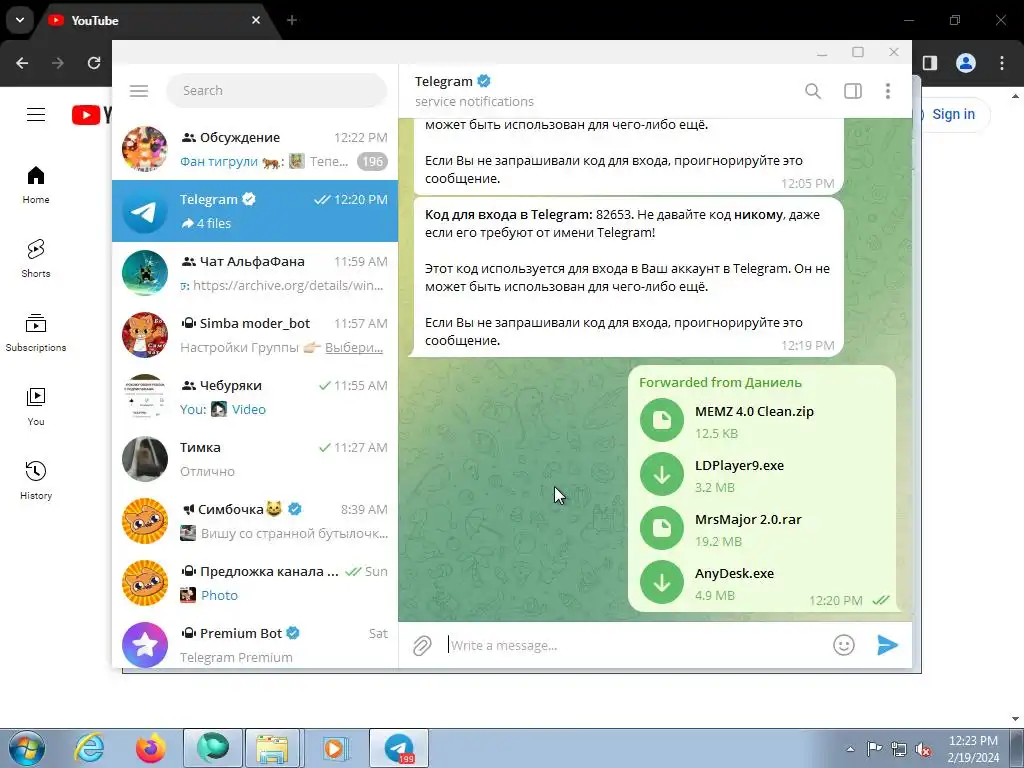This screenshot has width=1024, height=768.
Task: Open the YouTube guide menu icon
Action: [x=36, y=115]
